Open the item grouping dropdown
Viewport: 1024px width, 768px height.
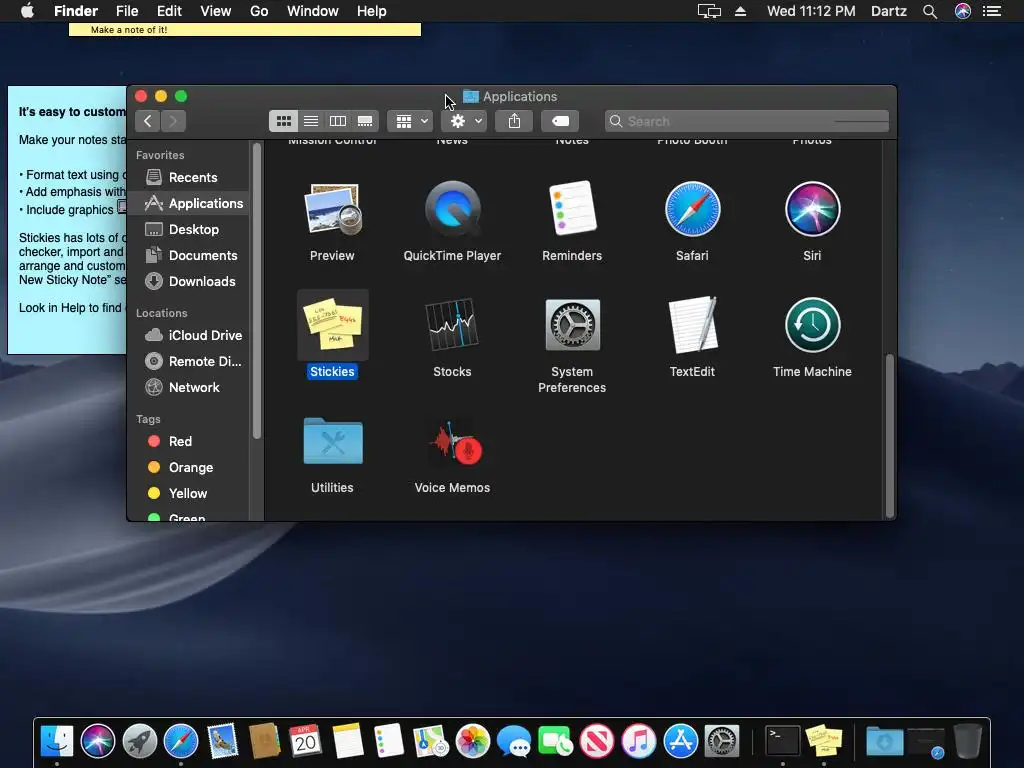click(x=410, y=121)
